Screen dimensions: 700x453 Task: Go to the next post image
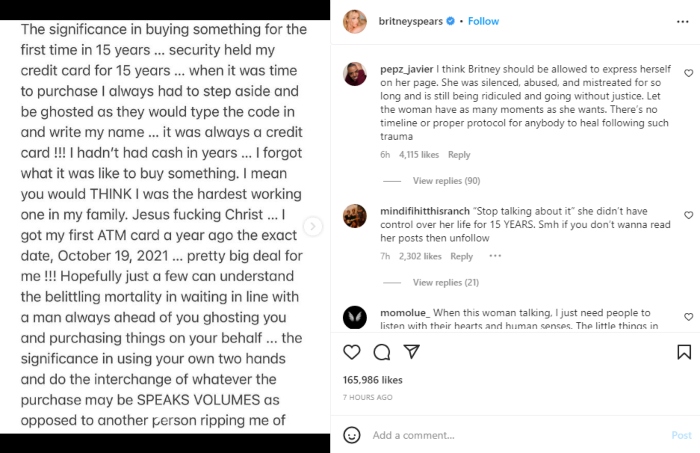point(313,227)
